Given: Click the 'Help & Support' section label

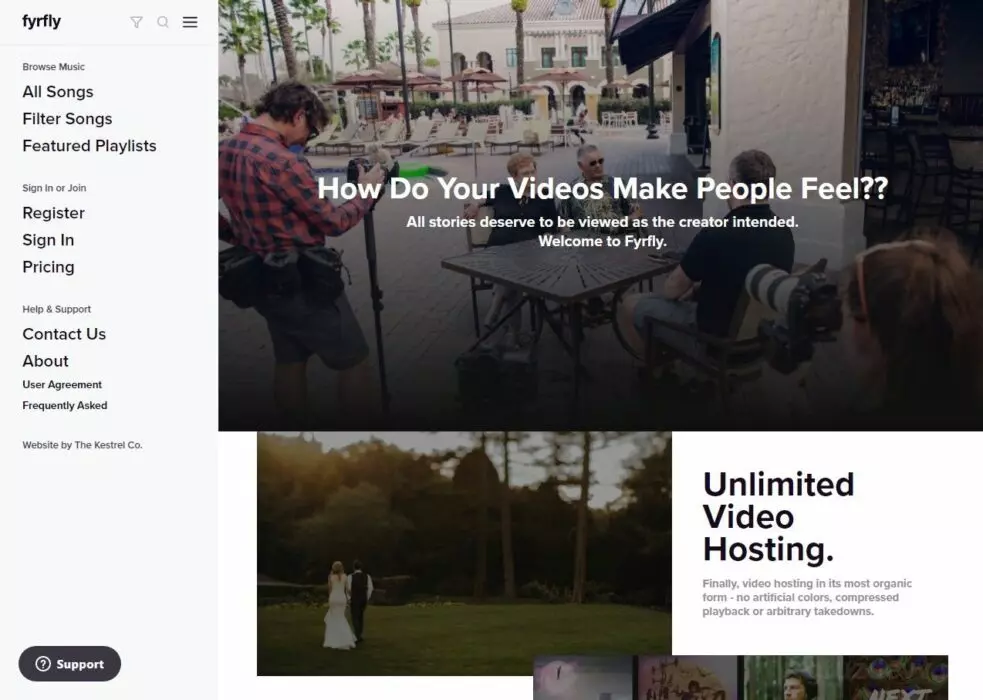Looking at the screenshot, I should point(56,309).
